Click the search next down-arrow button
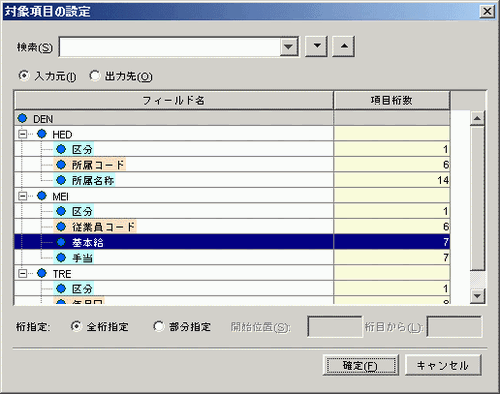Viewport: 500px width, 394px height. click(317, 46)
